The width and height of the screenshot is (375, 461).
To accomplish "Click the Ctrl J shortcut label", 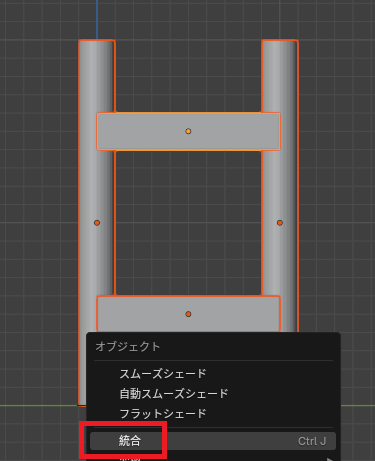I will click(x=312, y=441).
